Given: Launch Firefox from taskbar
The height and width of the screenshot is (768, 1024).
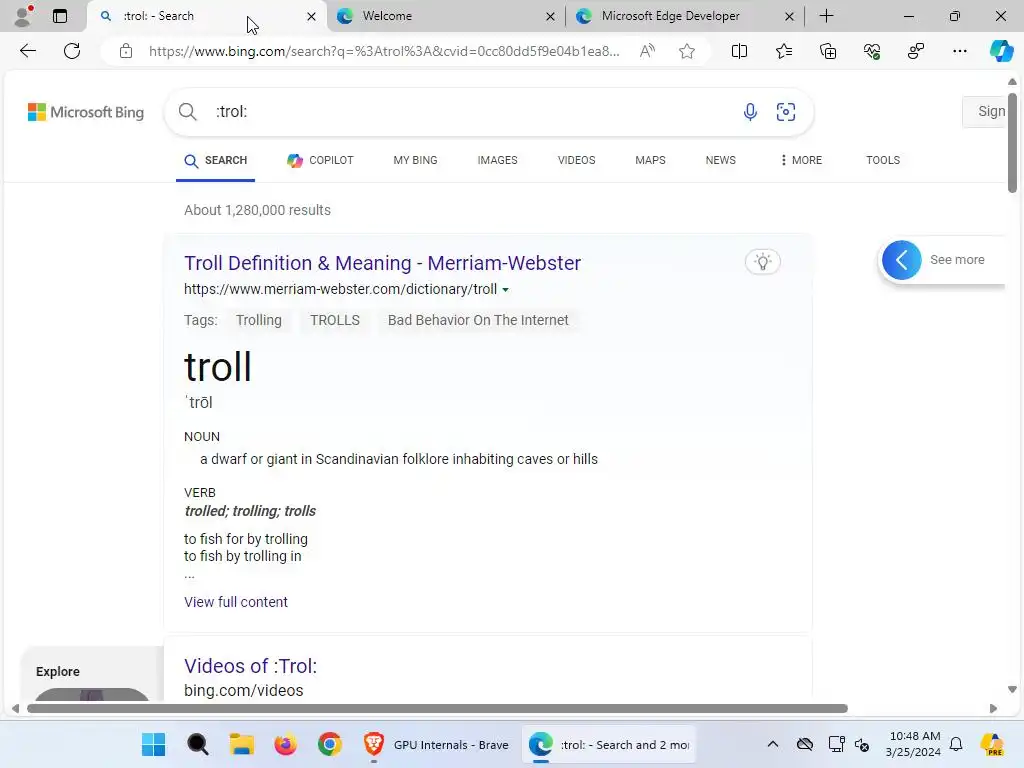Looking at the screenshot, I should click(x=285, y=744).
